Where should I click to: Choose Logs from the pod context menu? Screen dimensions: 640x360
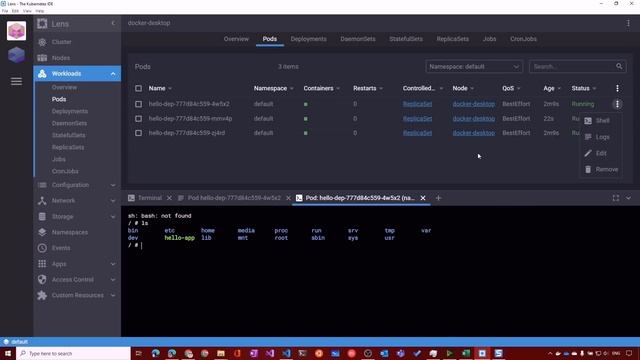(600, 137)
